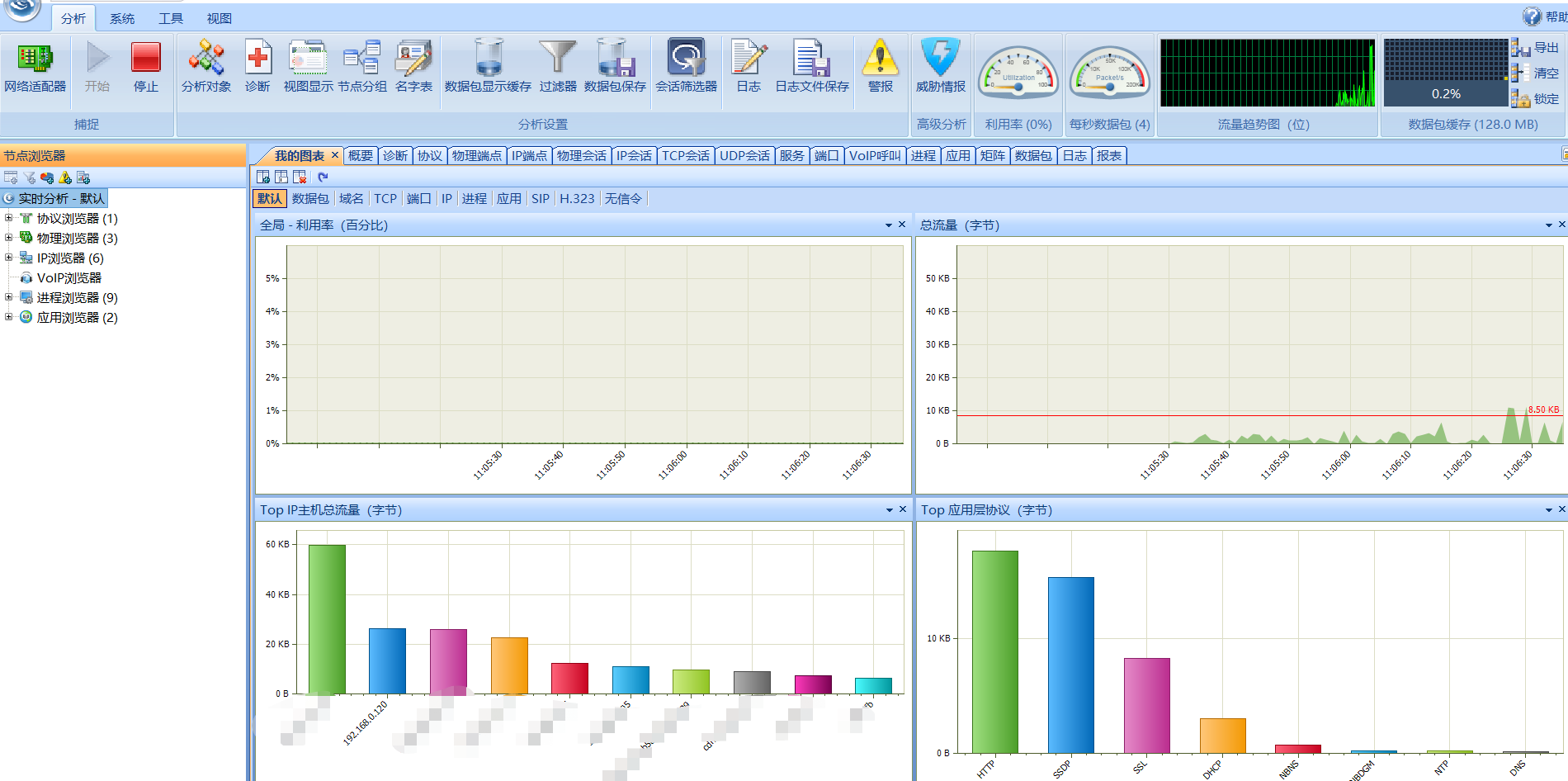This screenshot has height=781, width=1568.
Task: Expand the 进程浏览器 (9) tree node
Action: pyautogui.click(x=9, y=297)
